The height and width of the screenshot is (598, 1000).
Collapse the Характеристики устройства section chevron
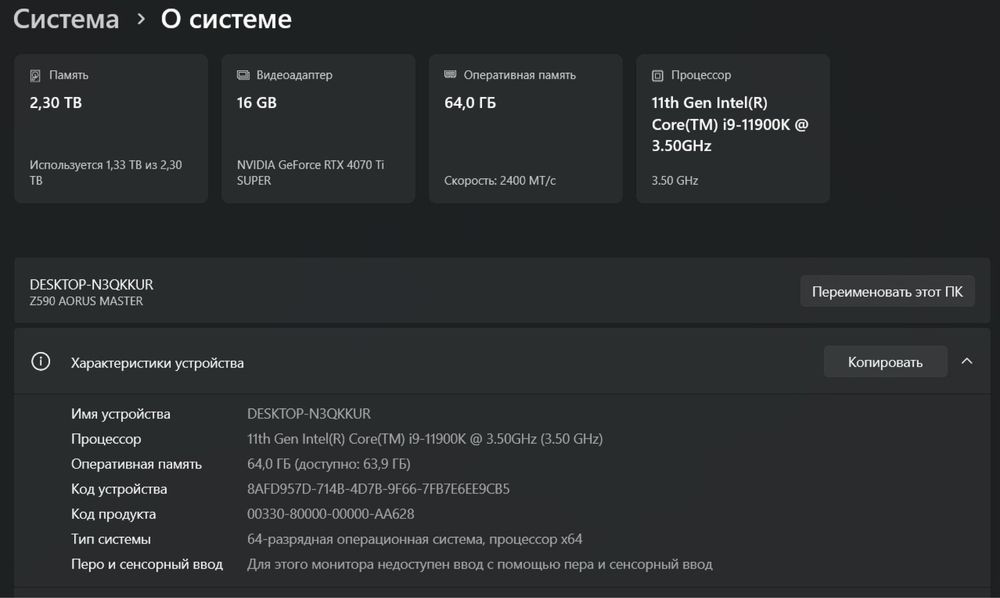(x=967, y=362)
